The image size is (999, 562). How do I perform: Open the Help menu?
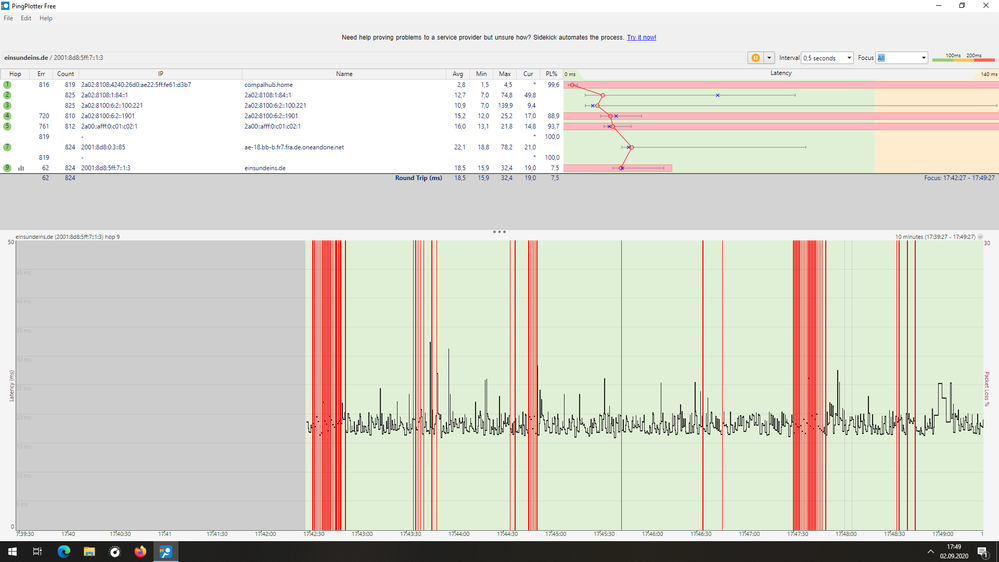point(46,18)
